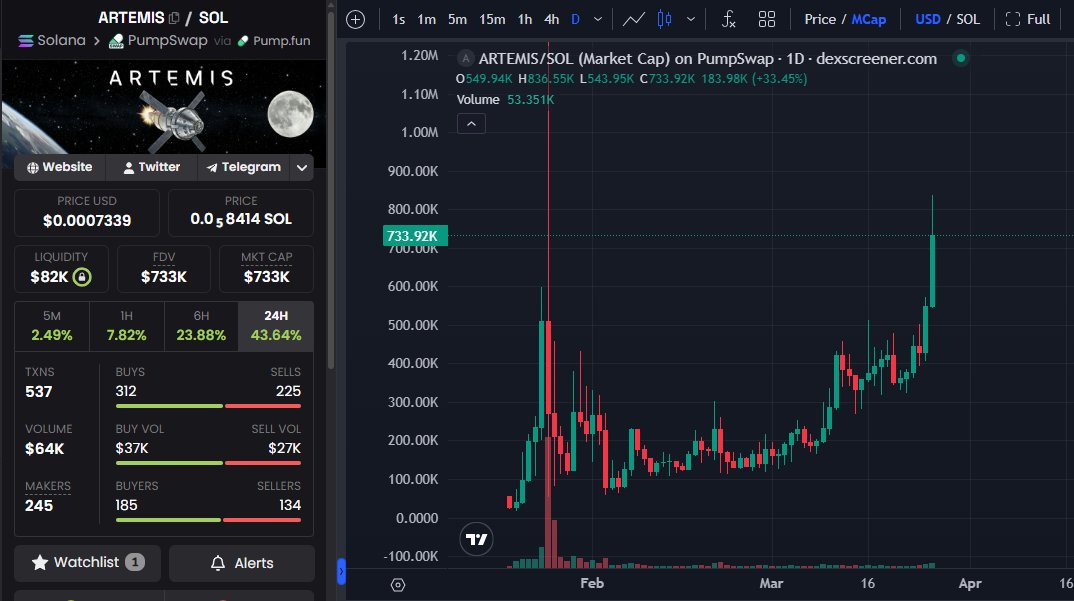Viewport: 1074px width, 601px height.
Task: Click the add symbol compare plus icon
Action: pyautogui.click(x=355, y=19)
